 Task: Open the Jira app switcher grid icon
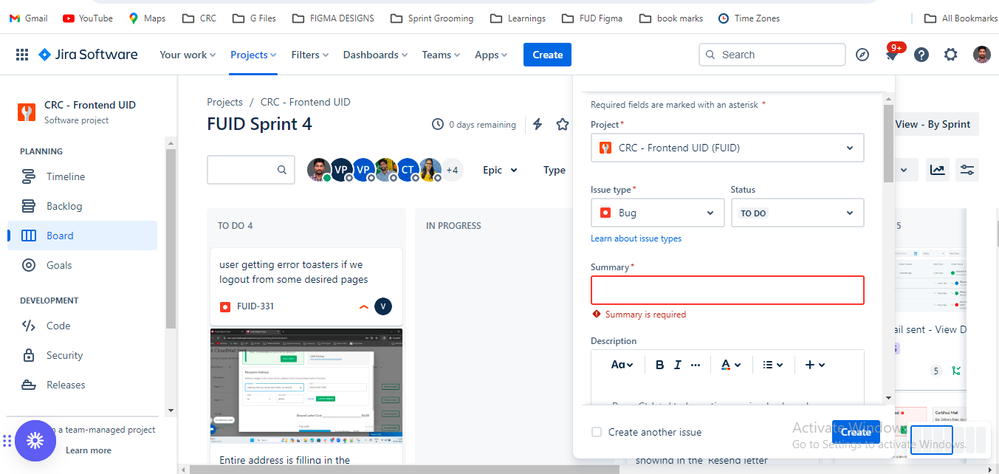tap(22, 55)
